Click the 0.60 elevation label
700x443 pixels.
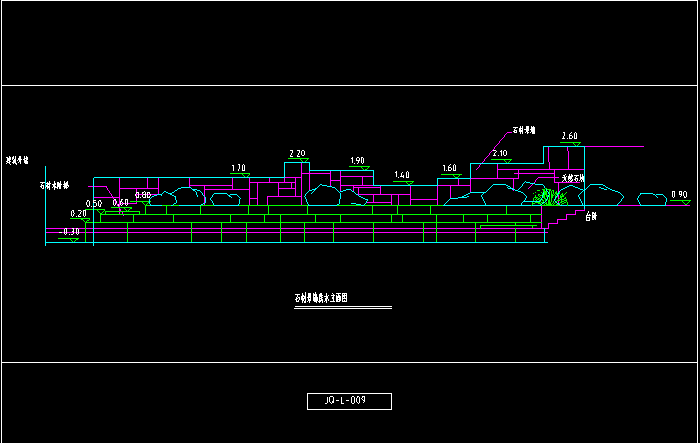click(121, 203)
